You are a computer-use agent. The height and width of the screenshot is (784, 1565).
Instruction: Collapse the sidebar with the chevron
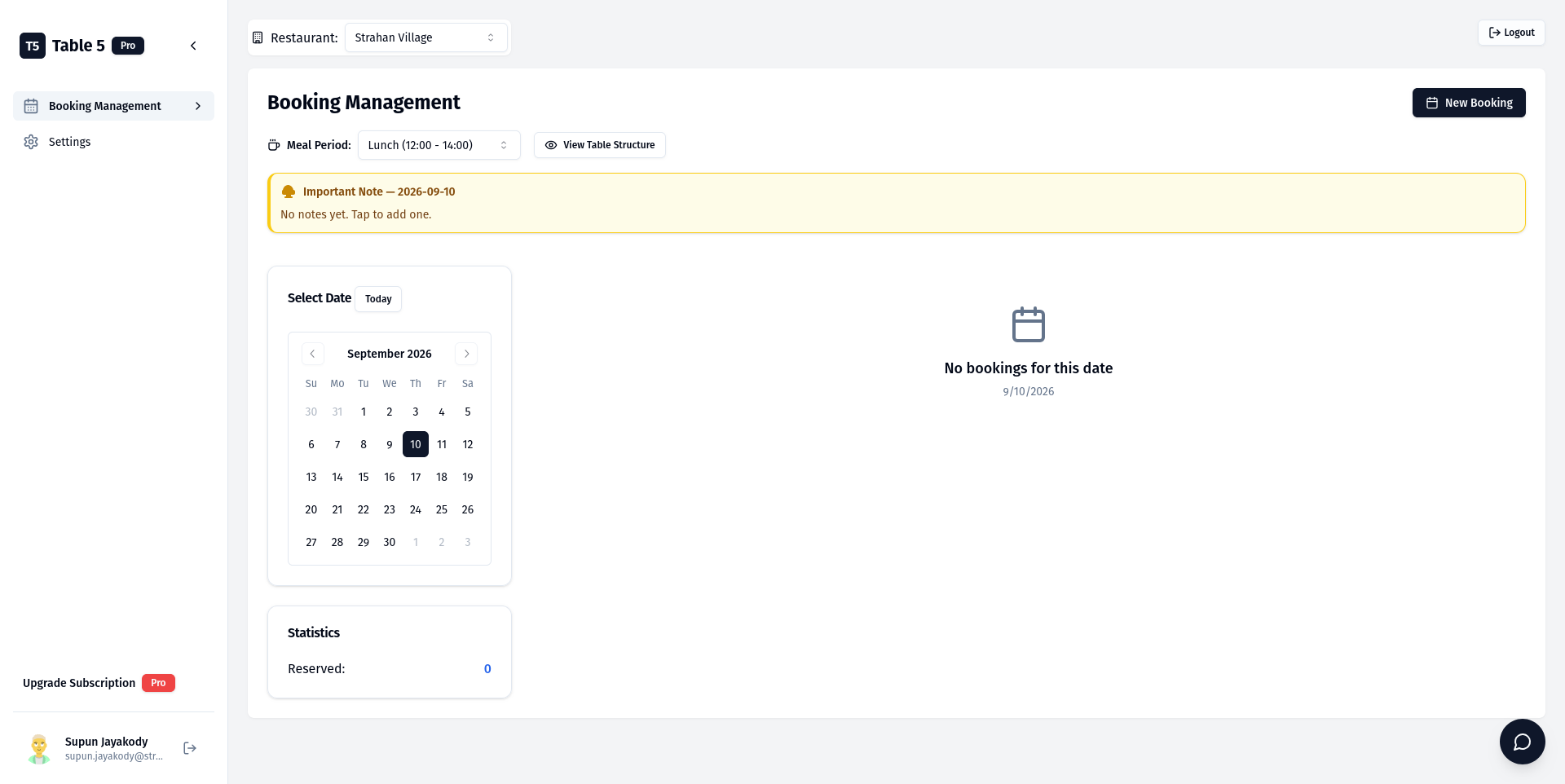[193, 46]
